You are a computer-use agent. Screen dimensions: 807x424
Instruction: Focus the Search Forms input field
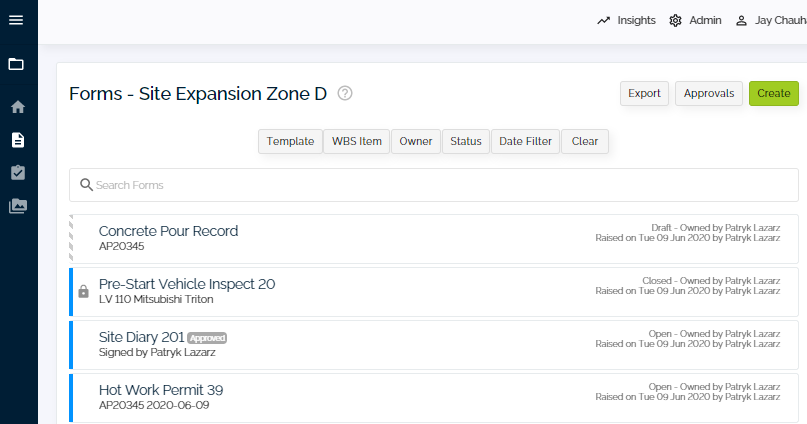pyautogui.click(x=434, y=185)
